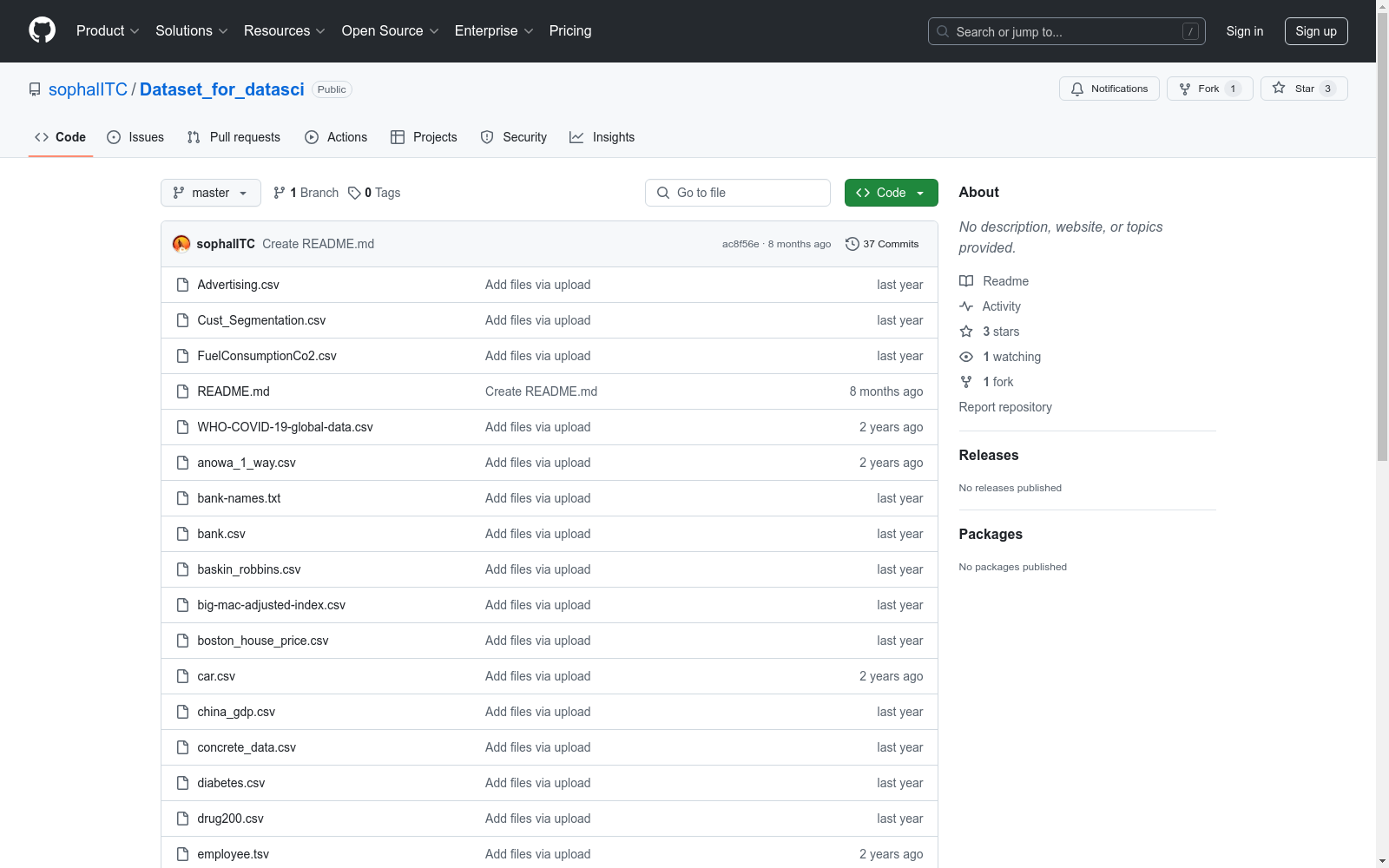Click the file icon beside diabetes.csv
Viewport: 1389px width, 868px height.
[x=182, y=783]
